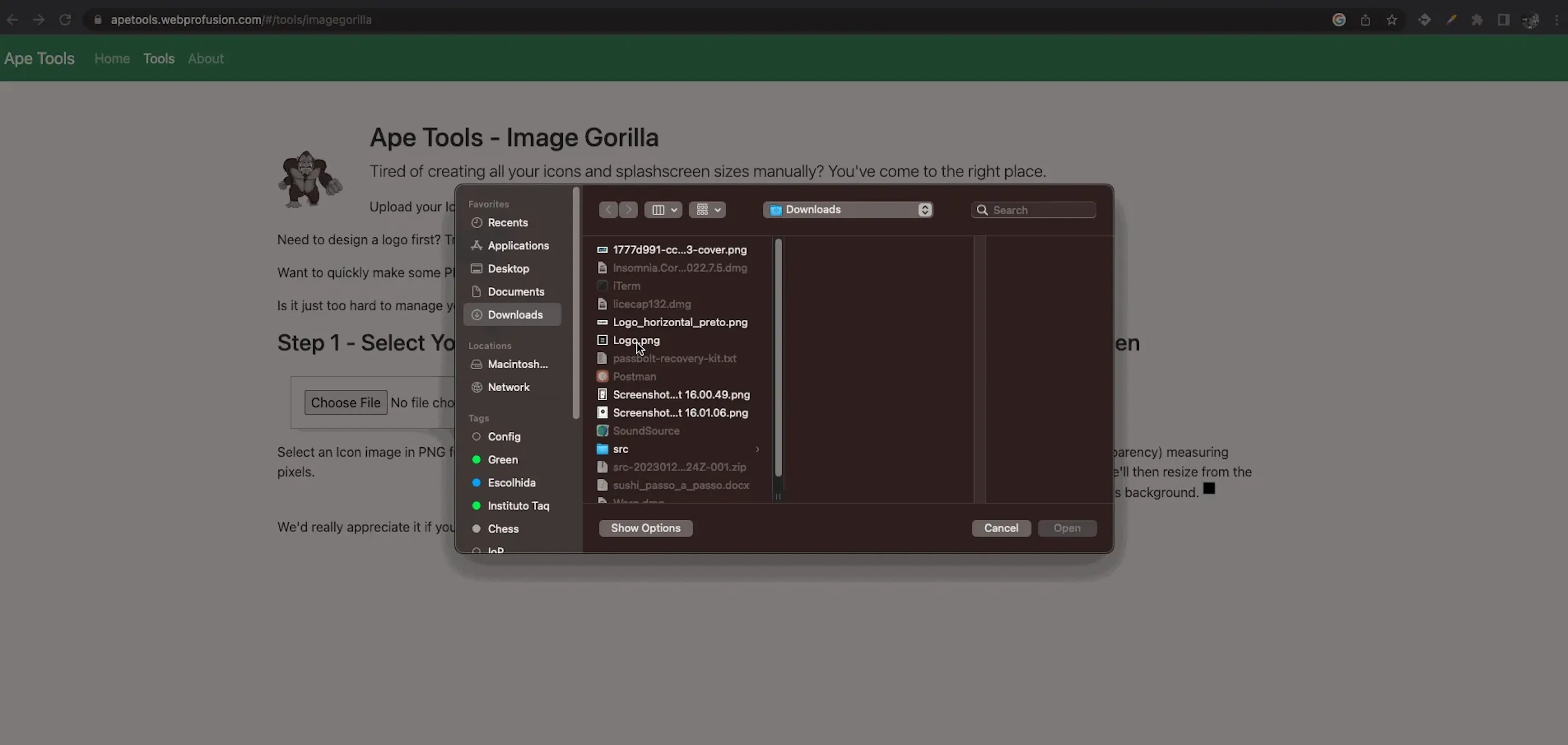Toggle the Instituto Taq tag filter
Screen dimensions: 1568x745
[518, 505]
